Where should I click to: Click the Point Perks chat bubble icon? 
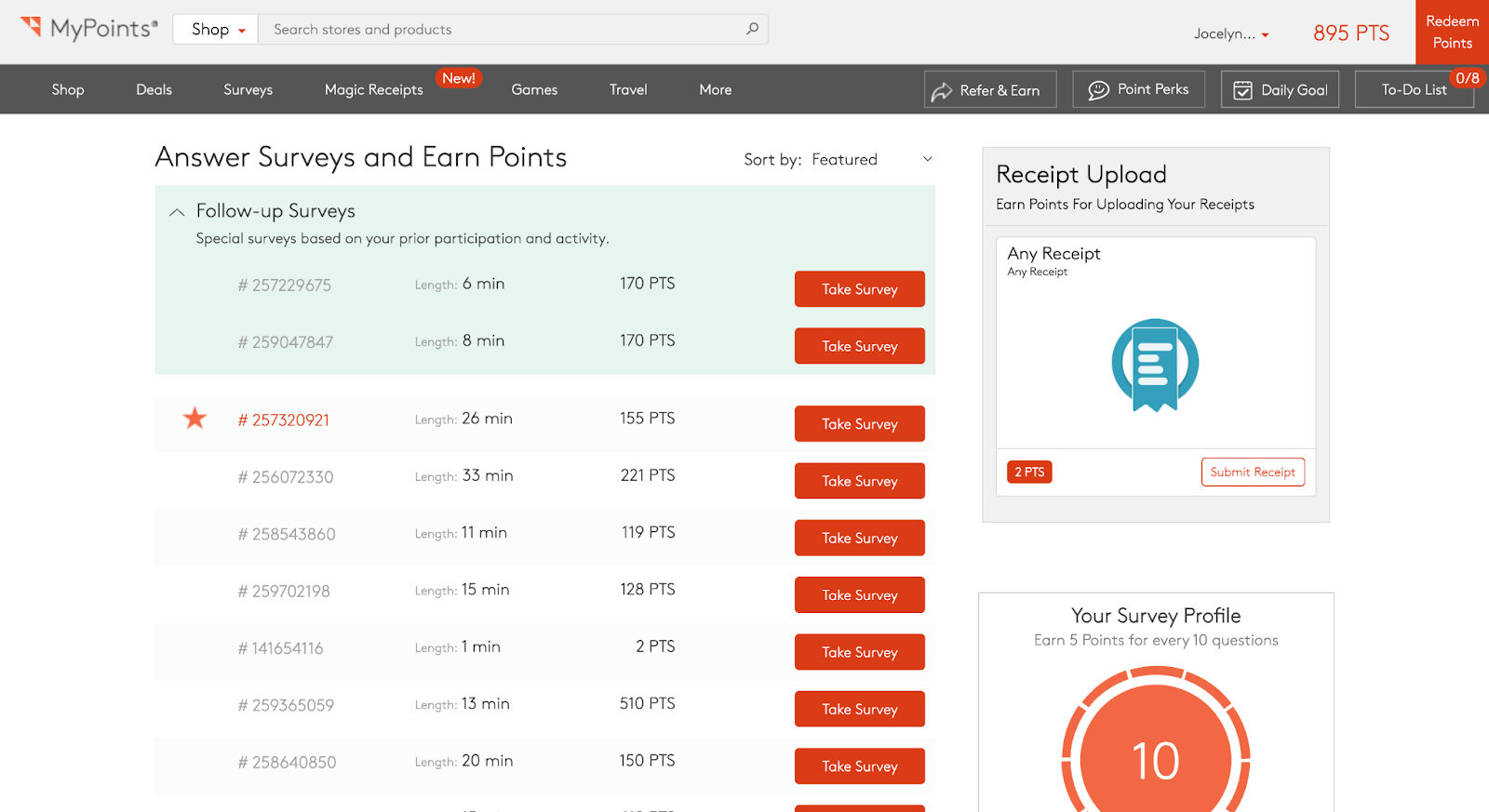[1099, 89]
